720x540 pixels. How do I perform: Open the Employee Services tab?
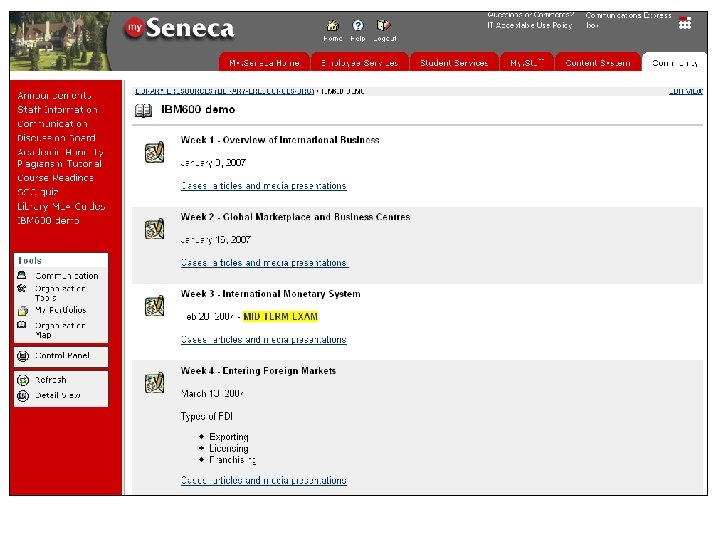[x=360, y=62]
